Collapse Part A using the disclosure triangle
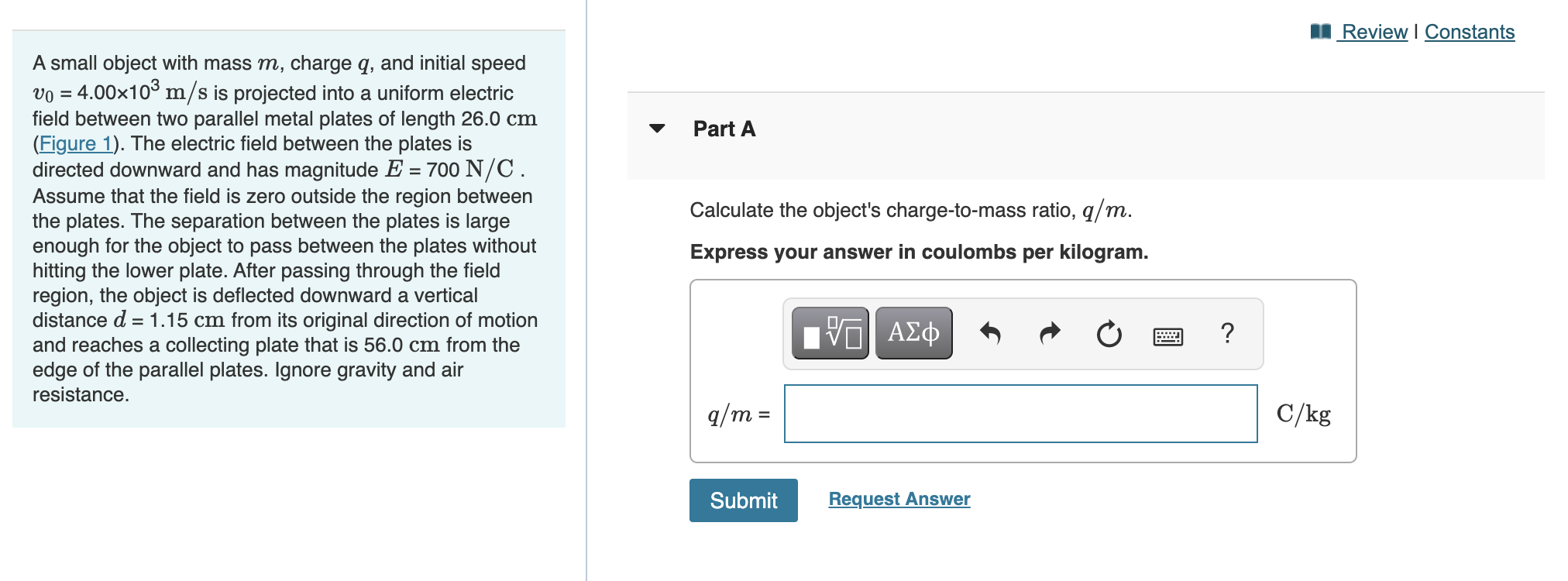The height and width of the screenshot is (581, 1568). (658, 129)
